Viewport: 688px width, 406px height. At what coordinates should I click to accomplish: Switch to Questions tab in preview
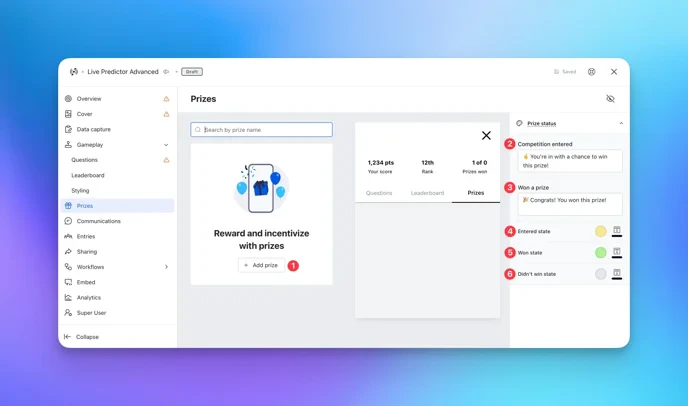click(379, 193)
